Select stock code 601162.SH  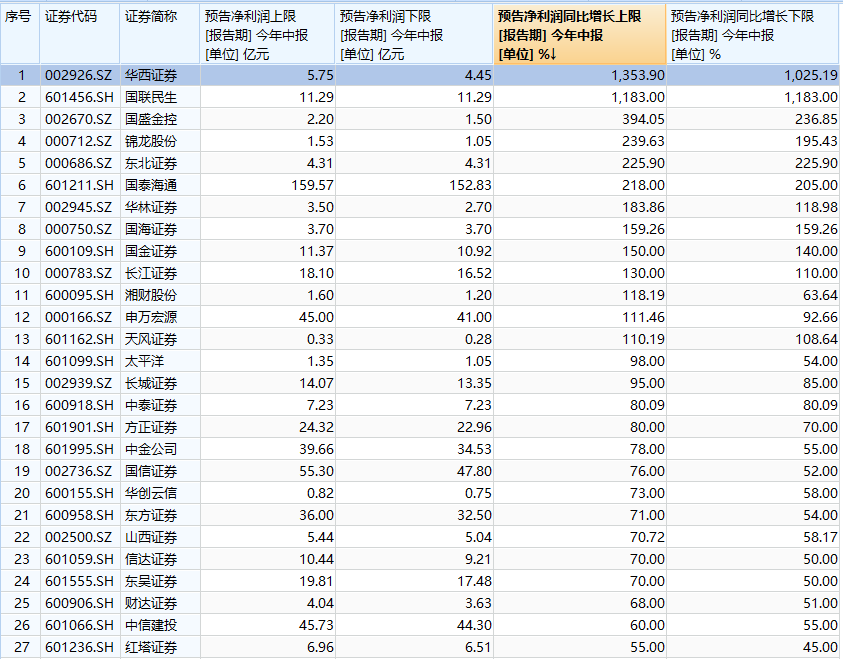[80, 340]
